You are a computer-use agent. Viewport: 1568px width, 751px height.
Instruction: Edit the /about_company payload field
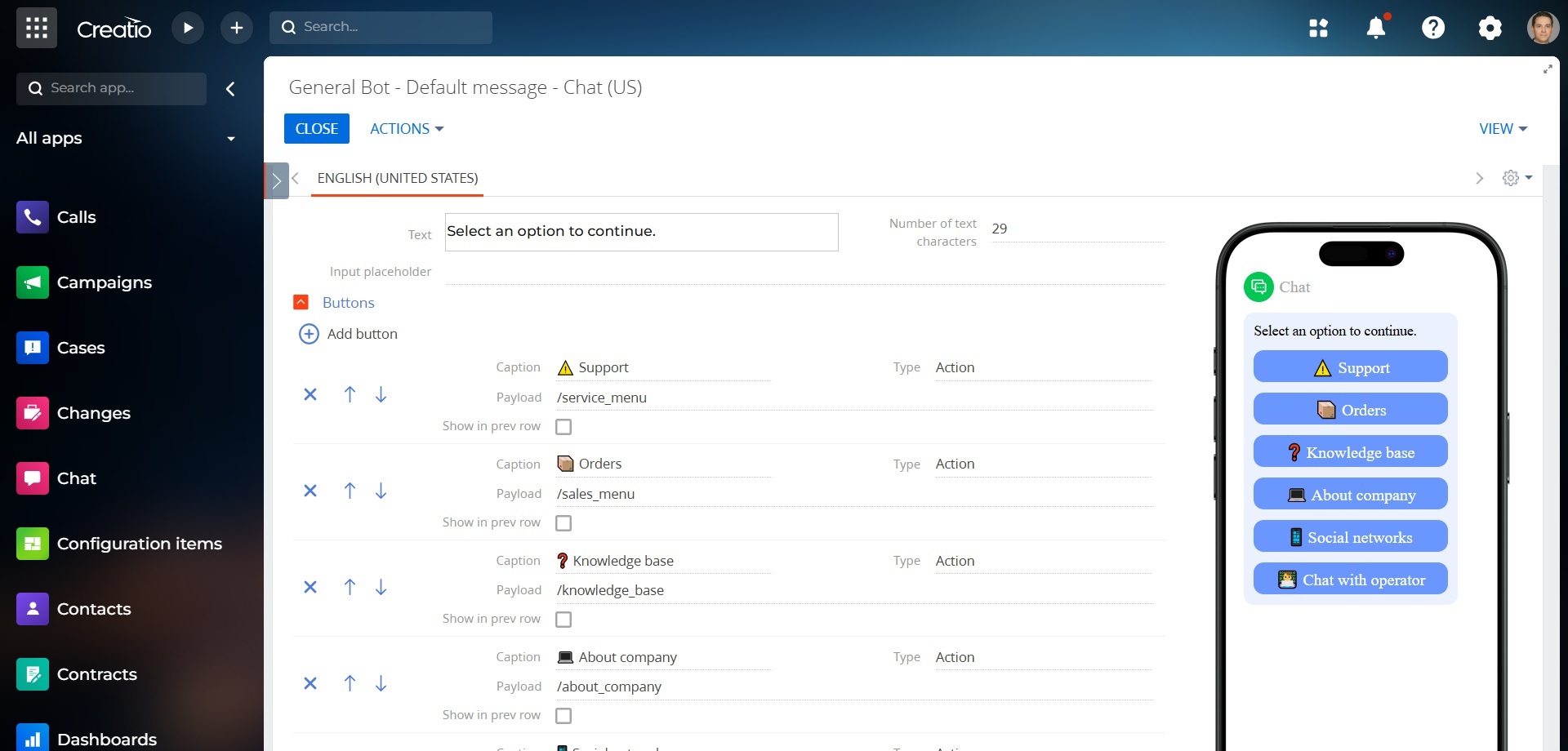[x=854, y=687]
